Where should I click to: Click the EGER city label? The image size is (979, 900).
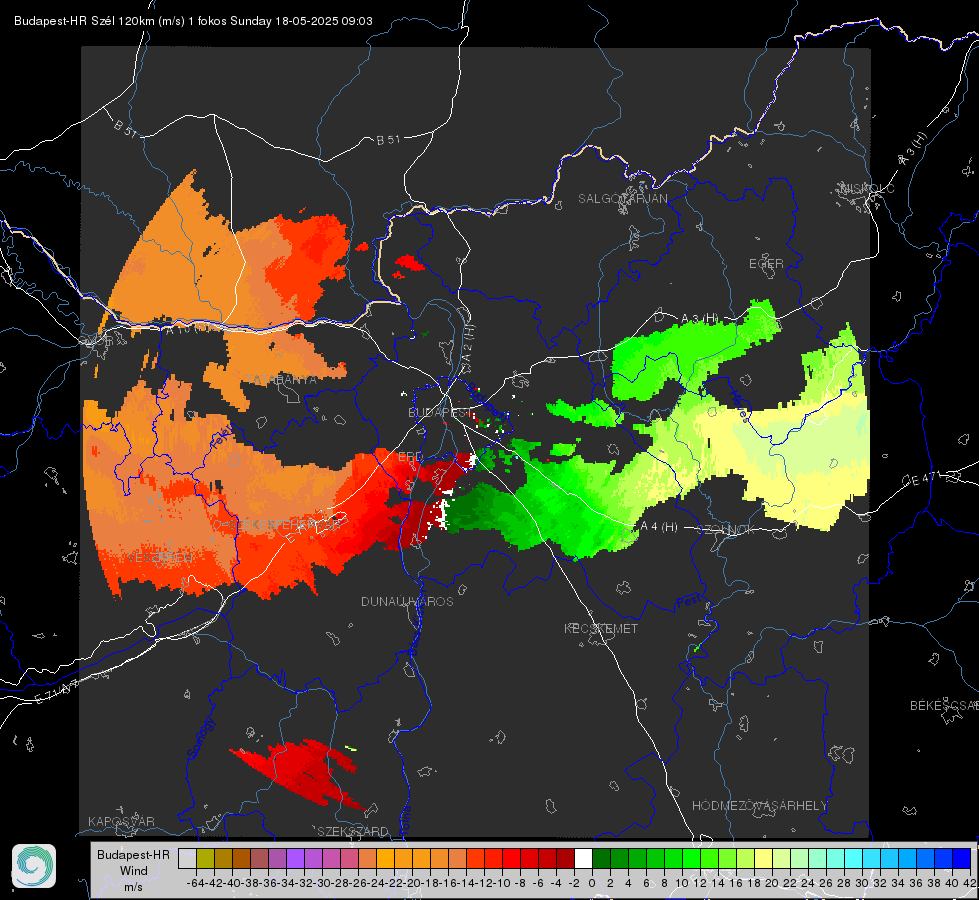pyautogui.click(x=766, y=264)
